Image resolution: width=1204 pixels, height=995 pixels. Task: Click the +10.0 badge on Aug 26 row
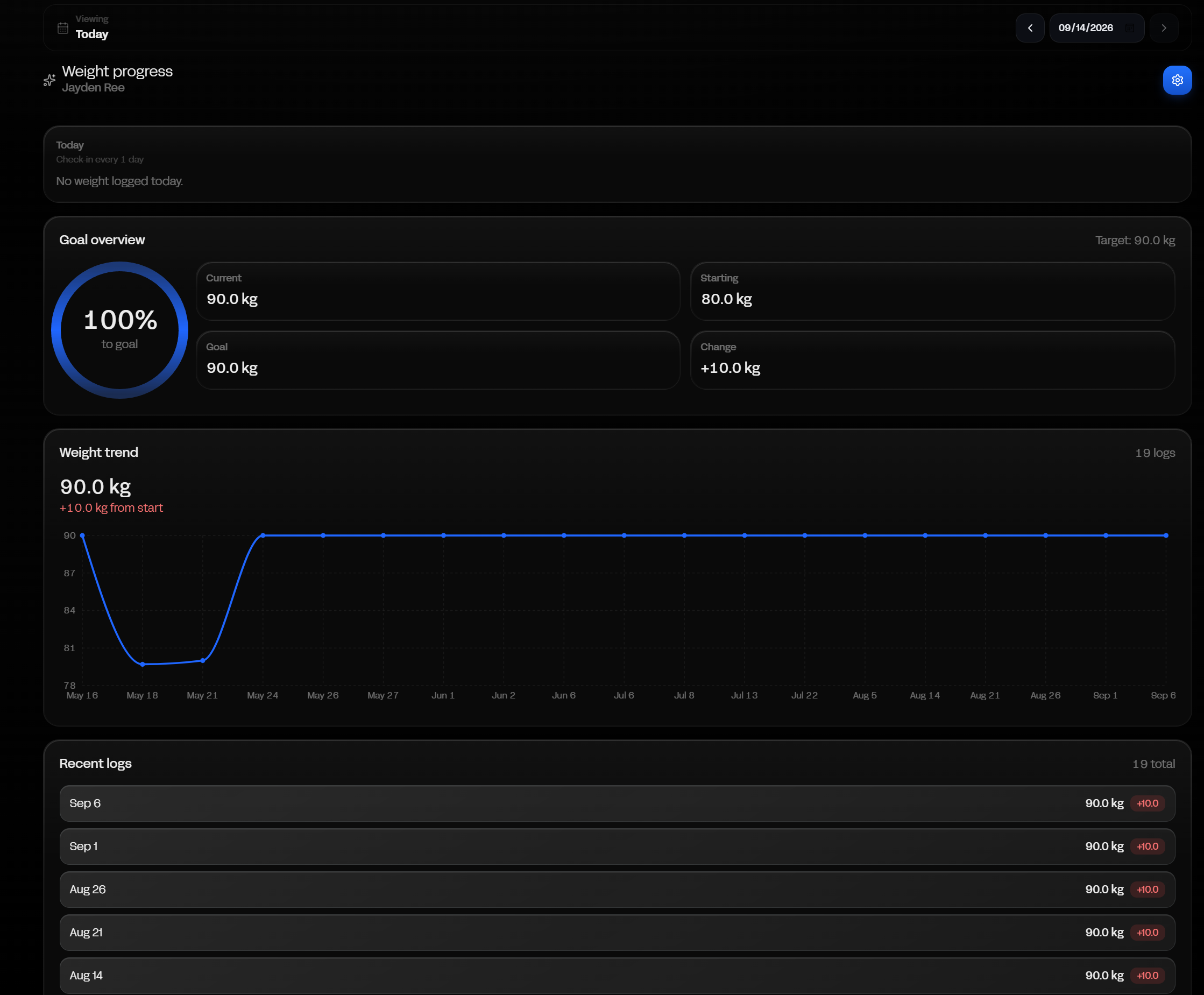(1148, 890)
